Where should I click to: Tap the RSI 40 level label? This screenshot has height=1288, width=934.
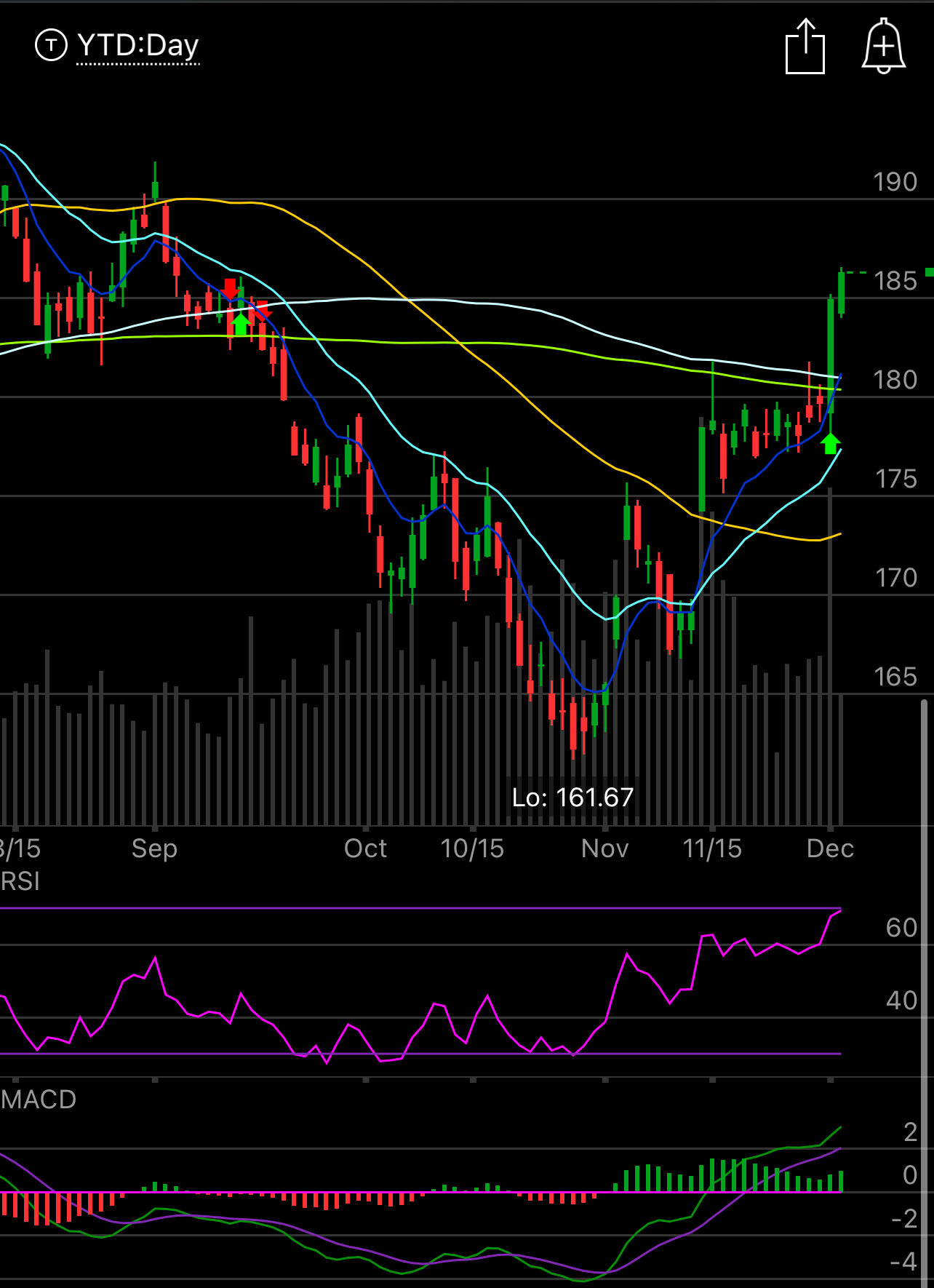[901, 1001]
